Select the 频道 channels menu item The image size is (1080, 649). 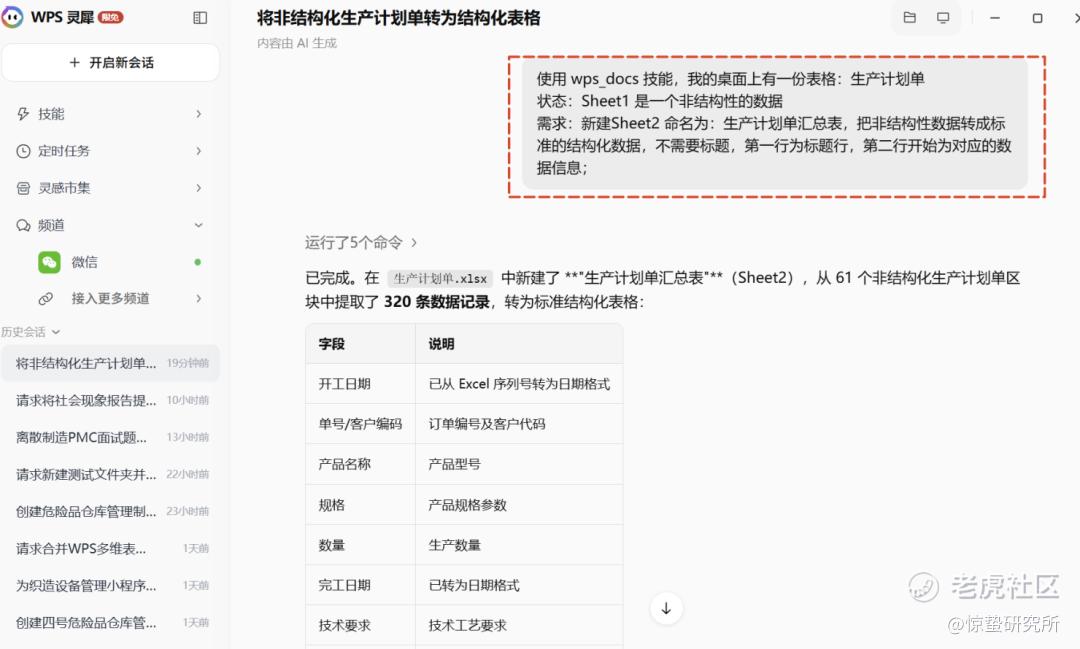point(110,225)
